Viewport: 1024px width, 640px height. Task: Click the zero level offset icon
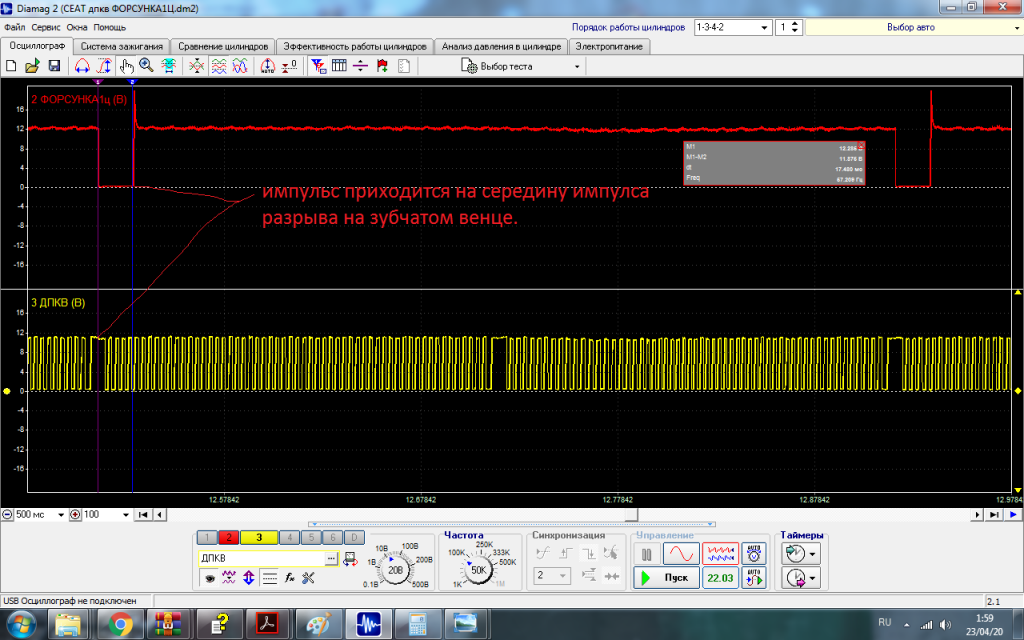pos(289,66)
